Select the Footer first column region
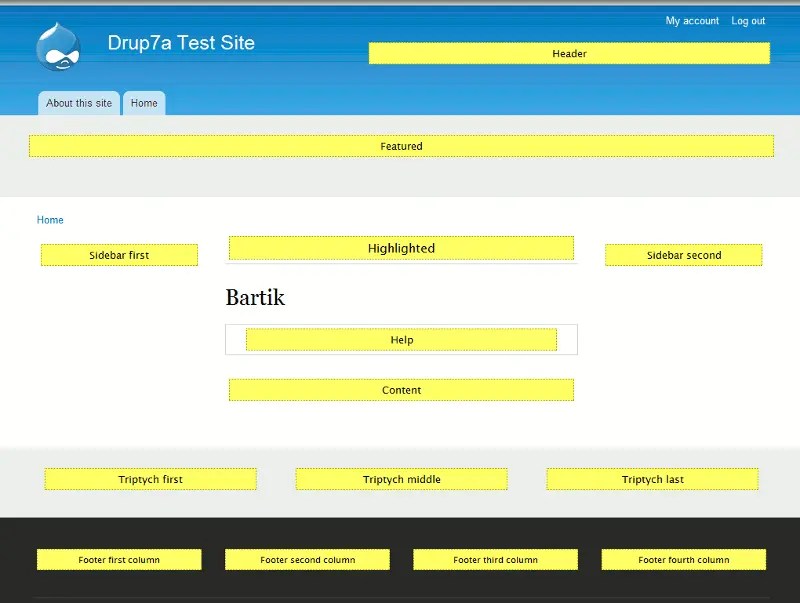Image resolution: width=800 pixels, height=603 pixels. point(118,559)
